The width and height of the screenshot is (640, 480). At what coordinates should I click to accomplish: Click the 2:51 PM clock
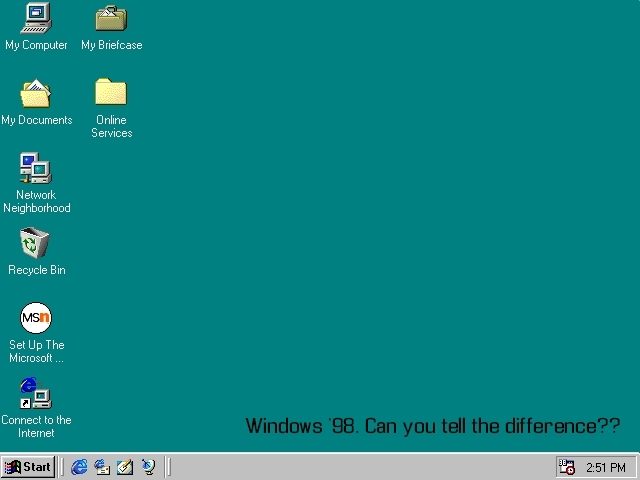(x=606, y=467)
